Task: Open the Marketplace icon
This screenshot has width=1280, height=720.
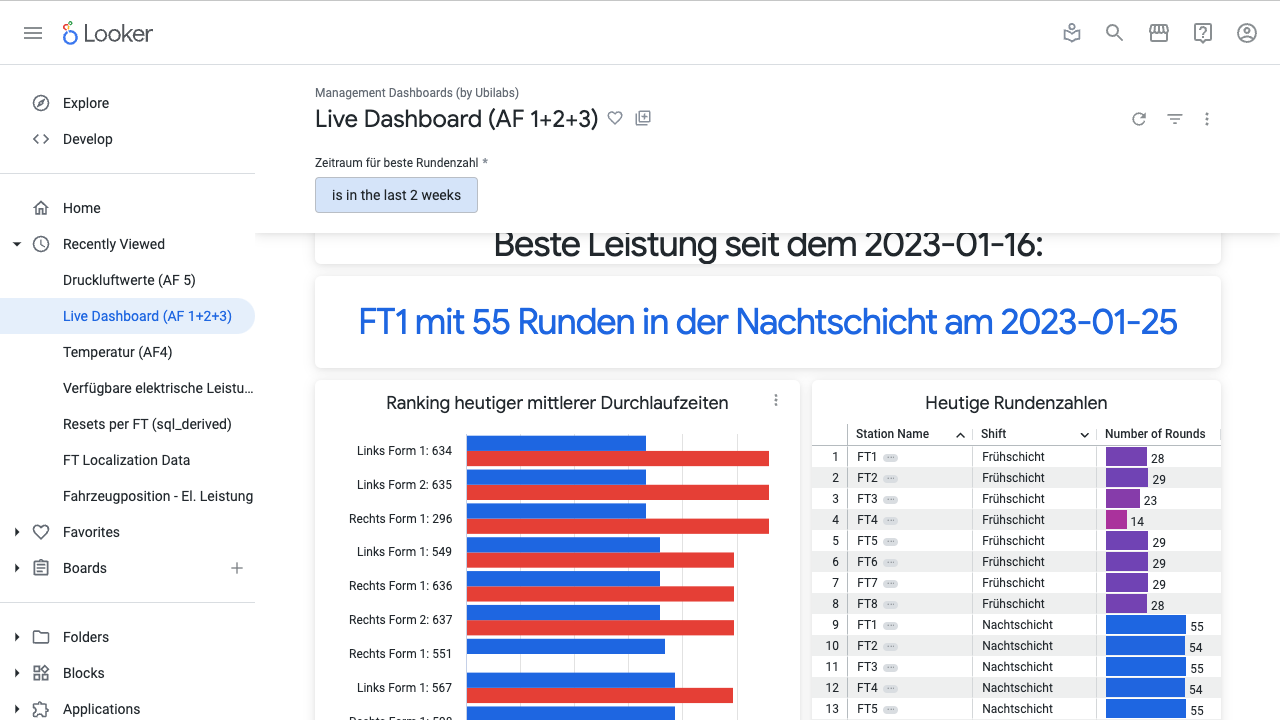Action: 1159,33
